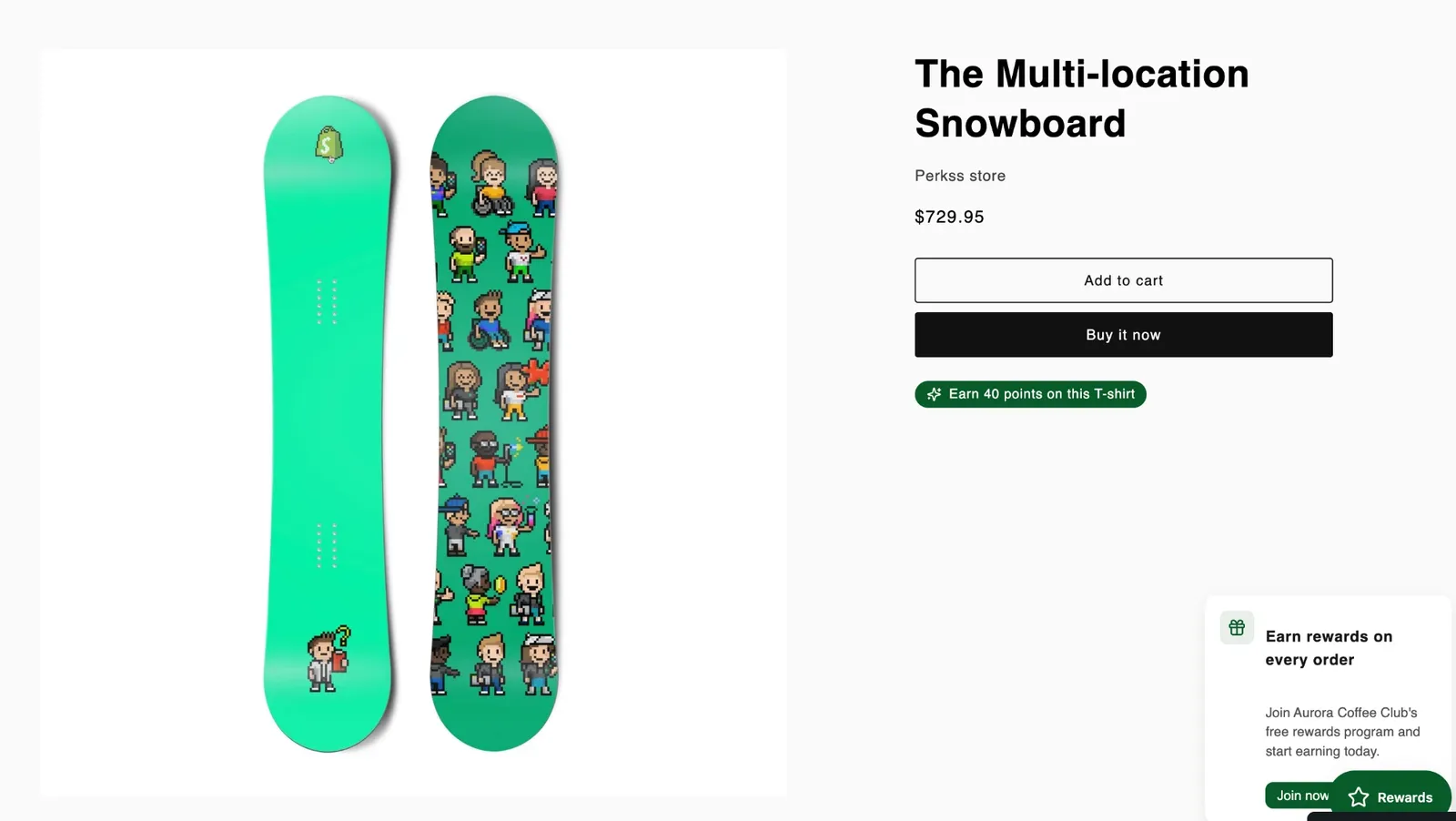Click the $729.95 price
Viewport: 1456px width, 821px height.
(949, 217)
